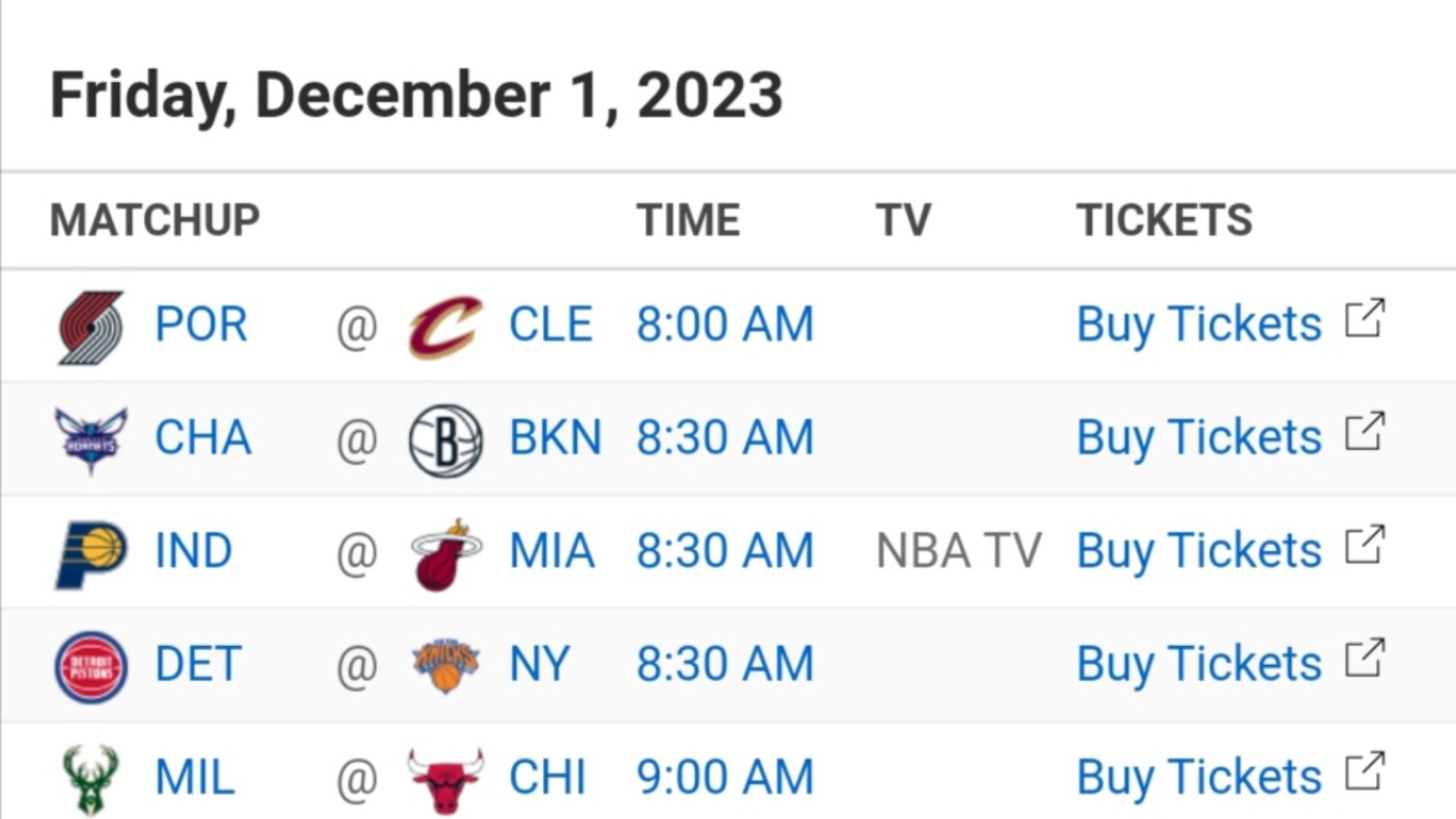
Task: Open the NY team name link
Action: pyautogui.click(x=538, y=664)
